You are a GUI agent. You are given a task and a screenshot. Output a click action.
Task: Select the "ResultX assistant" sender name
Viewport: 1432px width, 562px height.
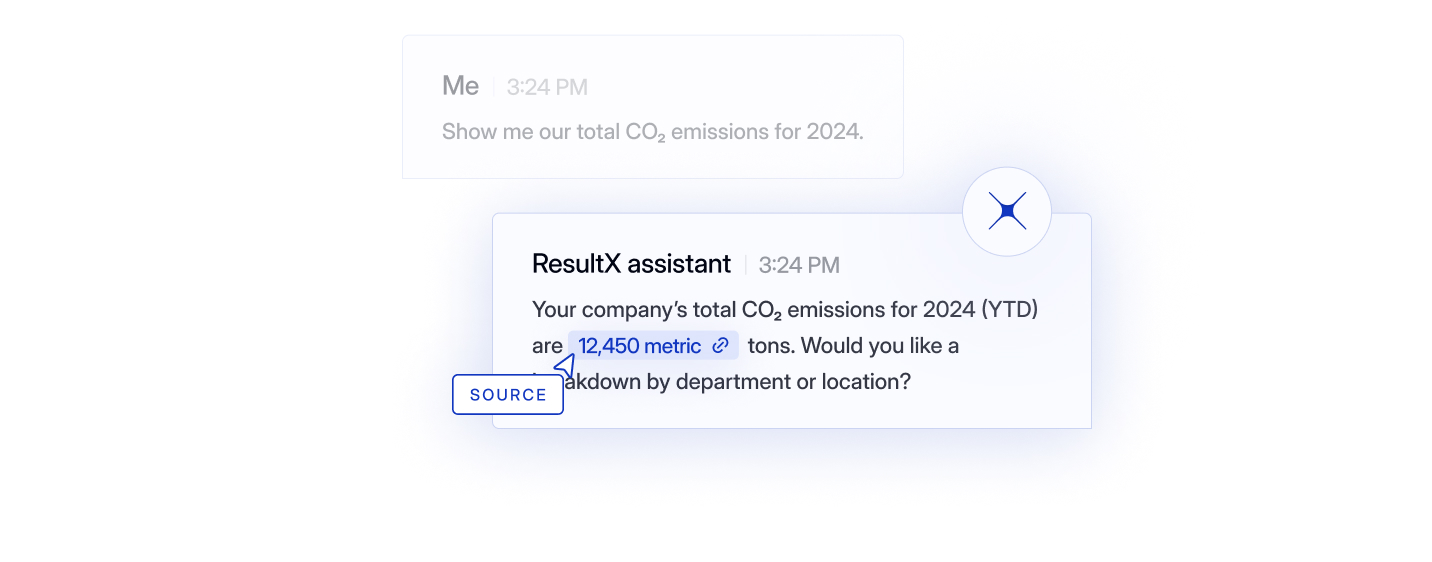631,264
